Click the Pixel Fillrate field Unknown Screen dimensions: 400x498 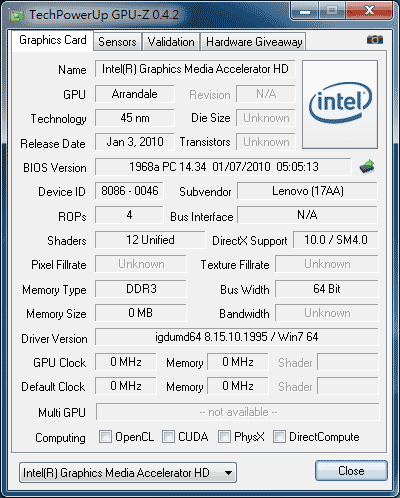(141, 264)
